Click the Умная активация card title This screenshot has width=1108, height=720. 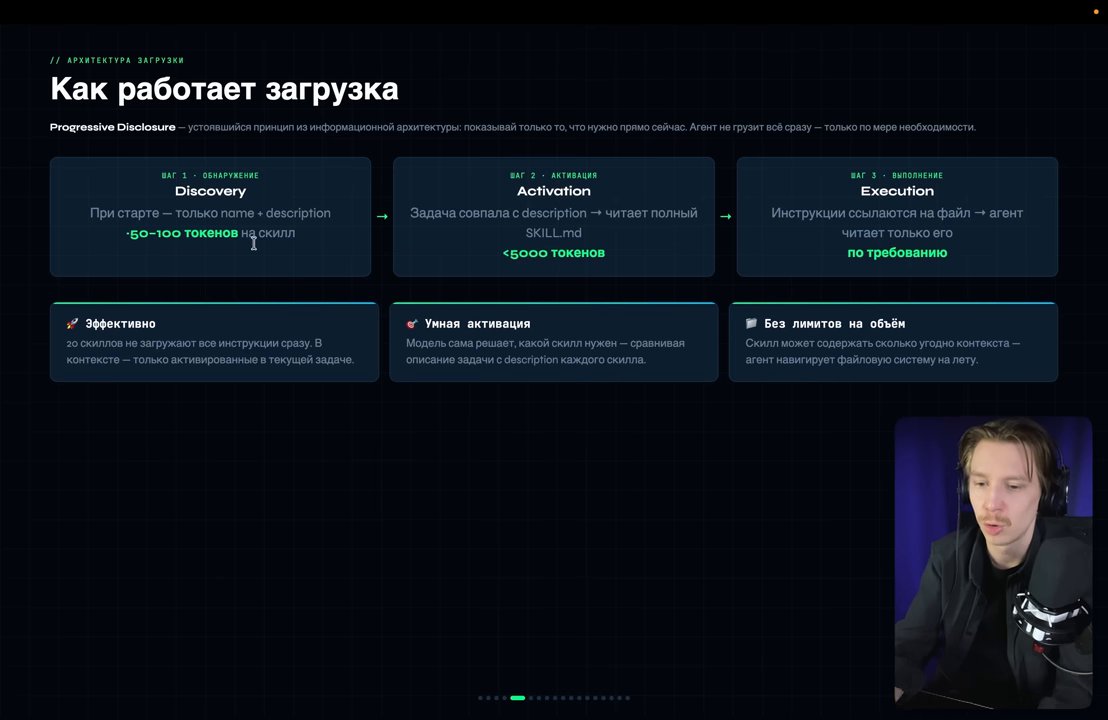tap(478, 324)
